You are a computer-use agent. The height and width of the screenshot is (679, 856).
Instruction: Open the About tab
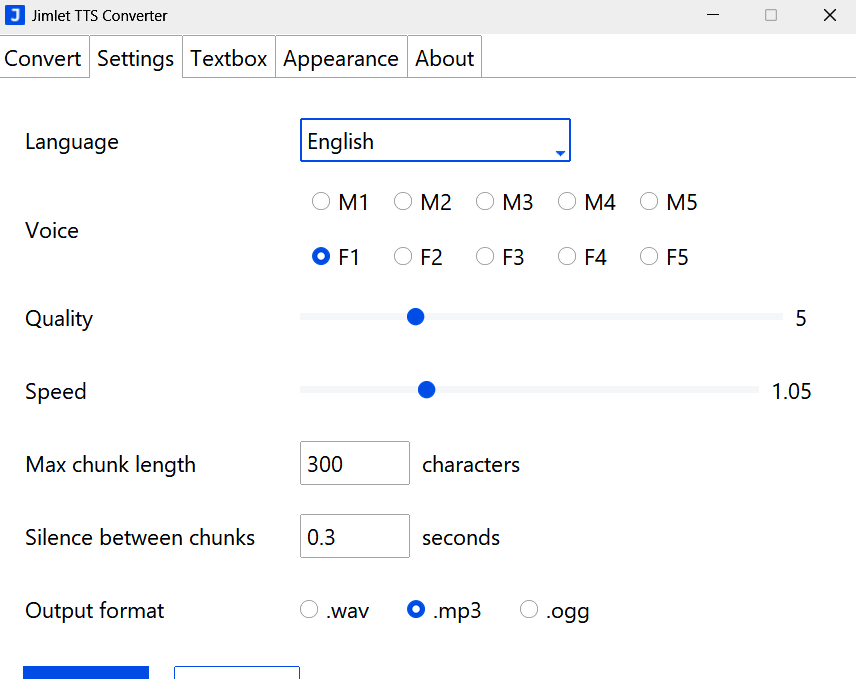[x=444, y=58]
